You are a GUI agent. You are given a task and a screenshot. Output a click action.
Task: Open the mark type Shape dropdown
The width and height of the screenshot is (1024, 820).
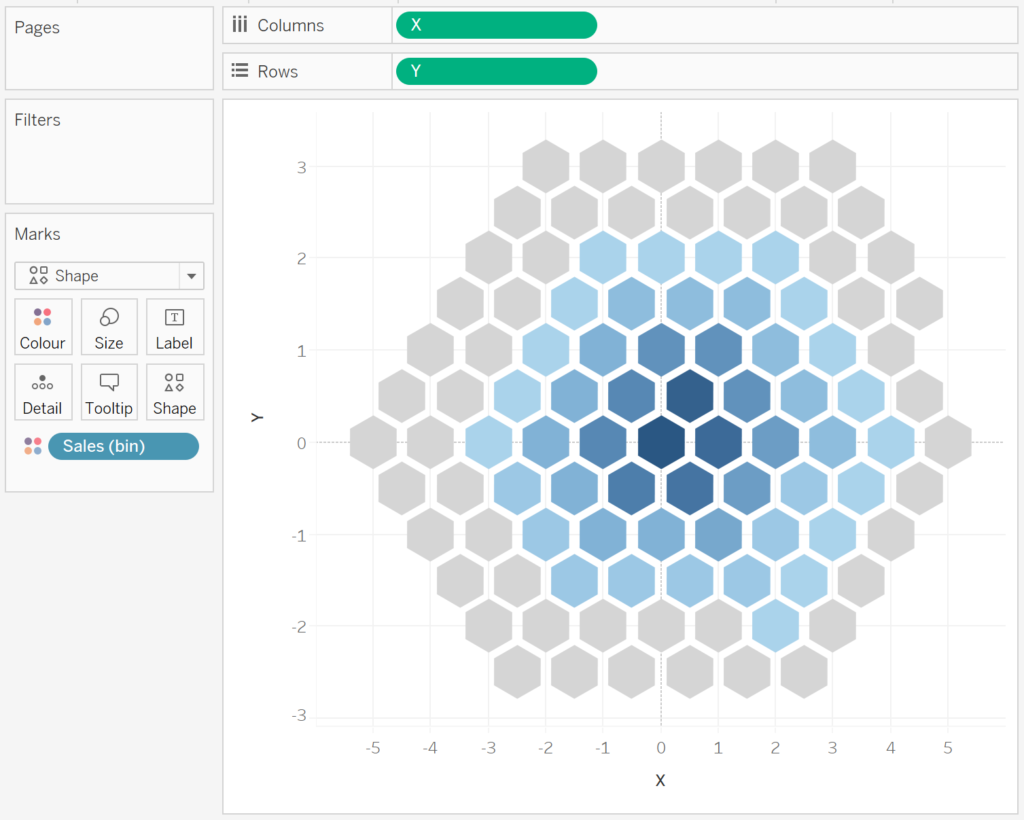pos(109,276)
